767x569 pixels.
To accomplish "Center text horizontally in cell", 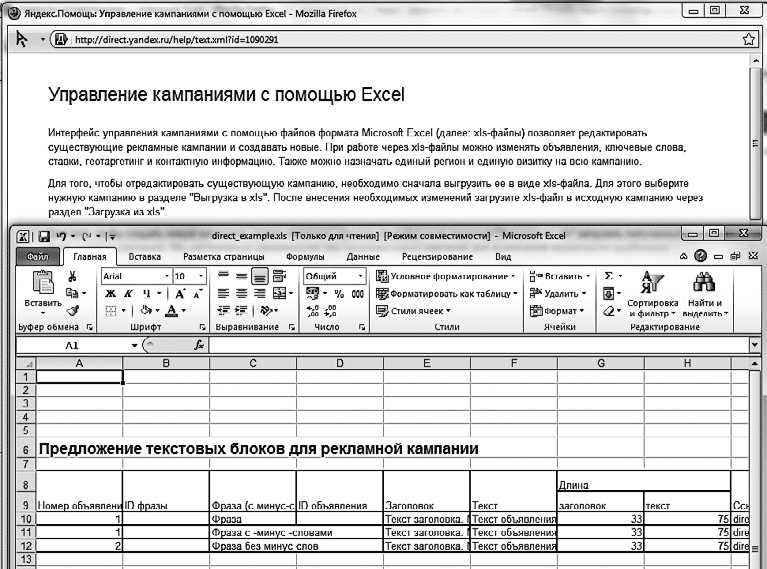I will pyautogui.click(x=241, y=294).
